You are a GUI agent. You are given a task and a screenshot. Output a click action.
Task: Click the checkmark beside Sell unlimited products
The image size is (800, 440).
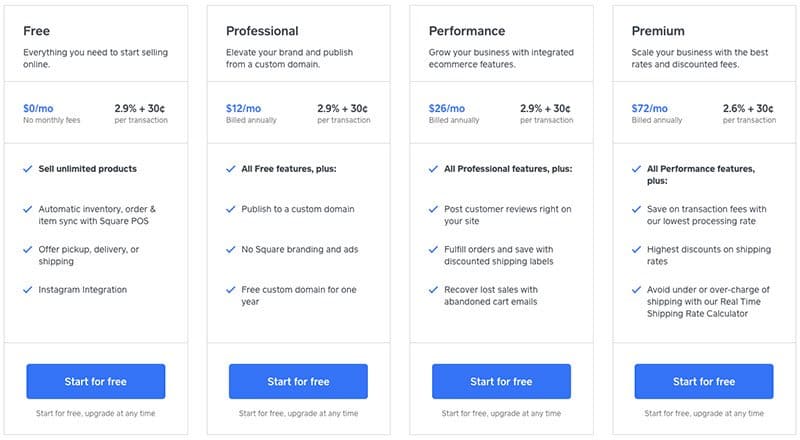pos(28,169)
